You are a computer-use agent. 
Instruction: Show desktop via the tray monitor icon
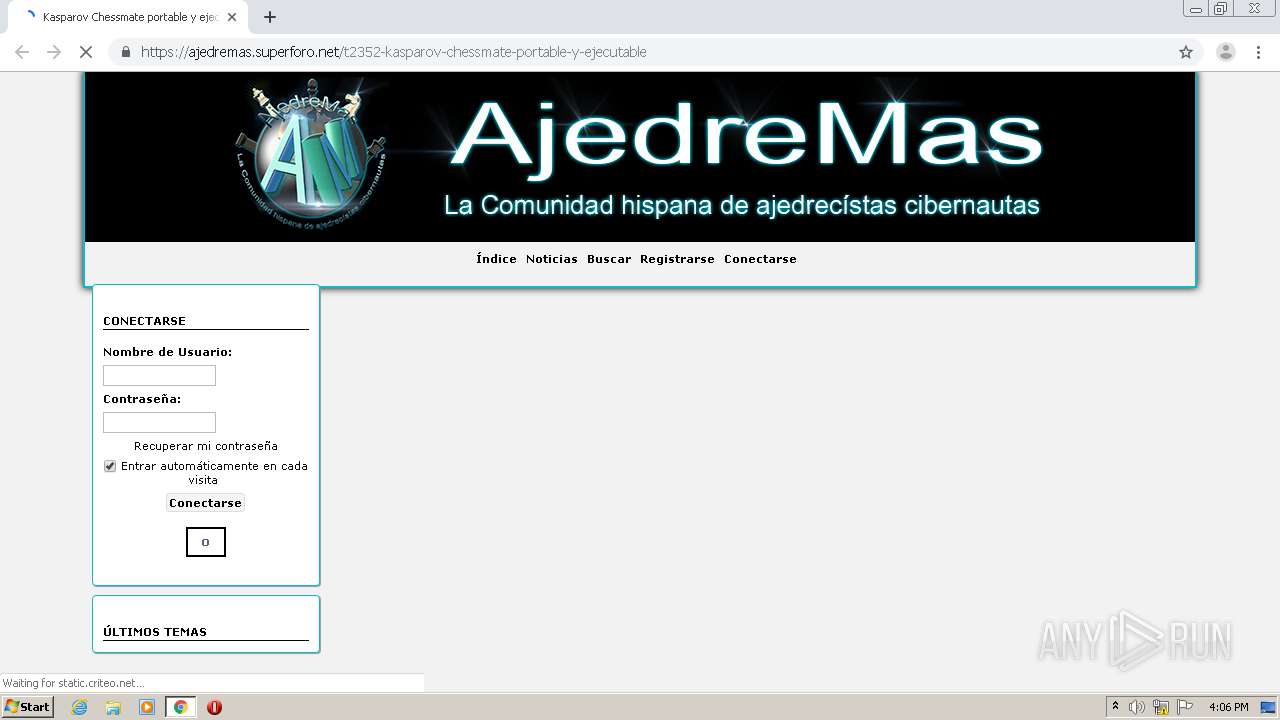tap(1268, 707)
